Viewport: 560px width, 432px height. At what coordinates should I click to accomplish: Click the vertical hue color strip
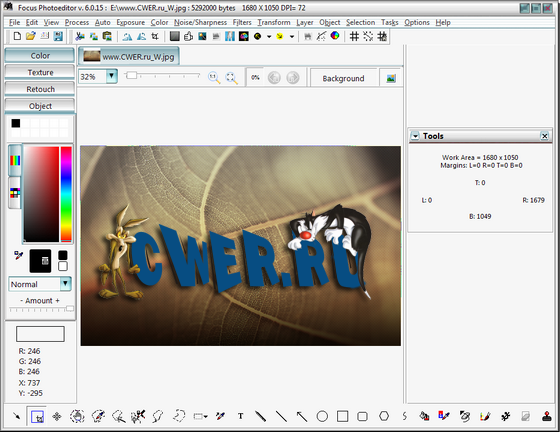pyautogui.click(x=66, y=194)
